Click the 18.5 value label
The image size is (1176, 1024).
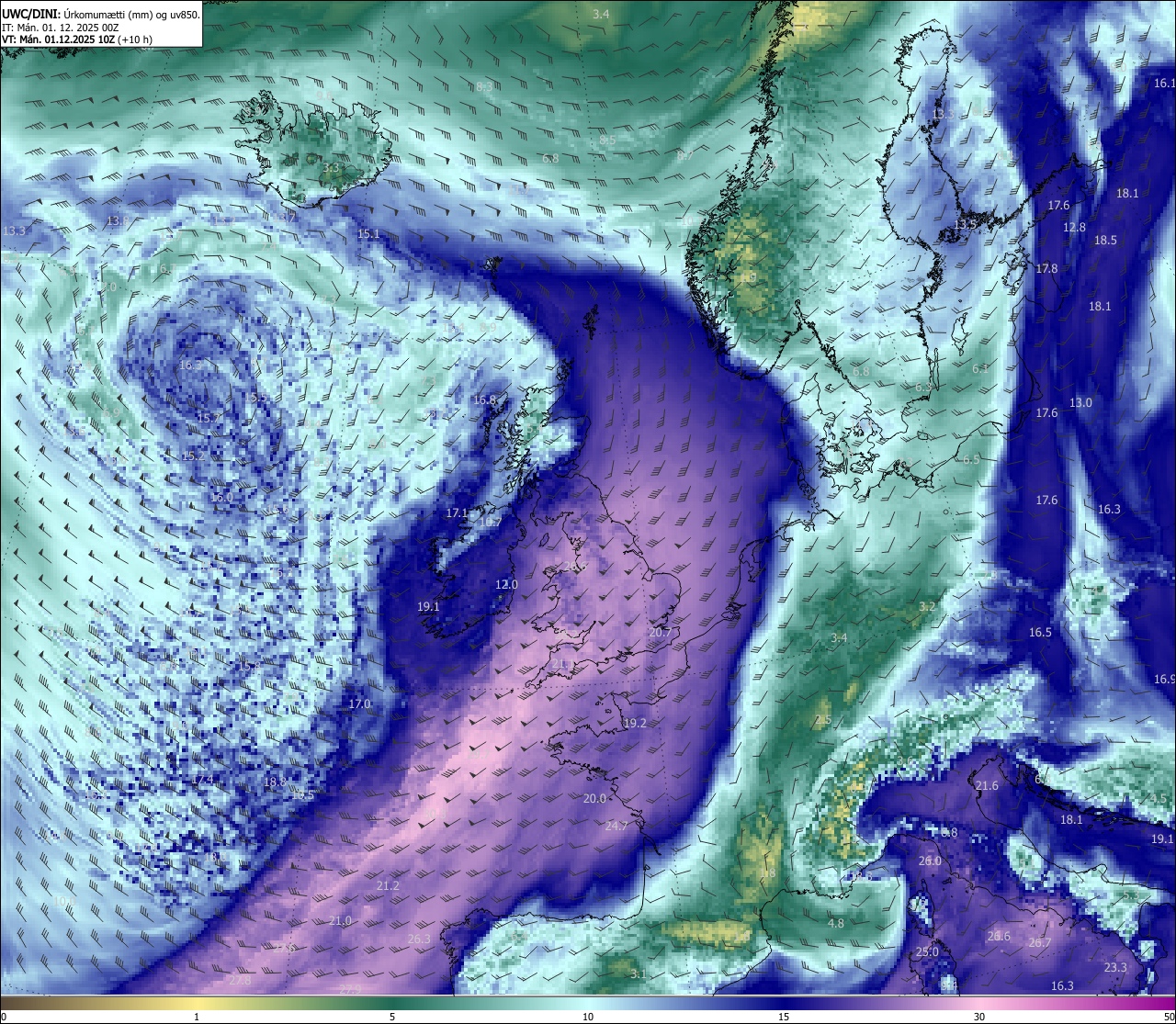point(1105,241)
